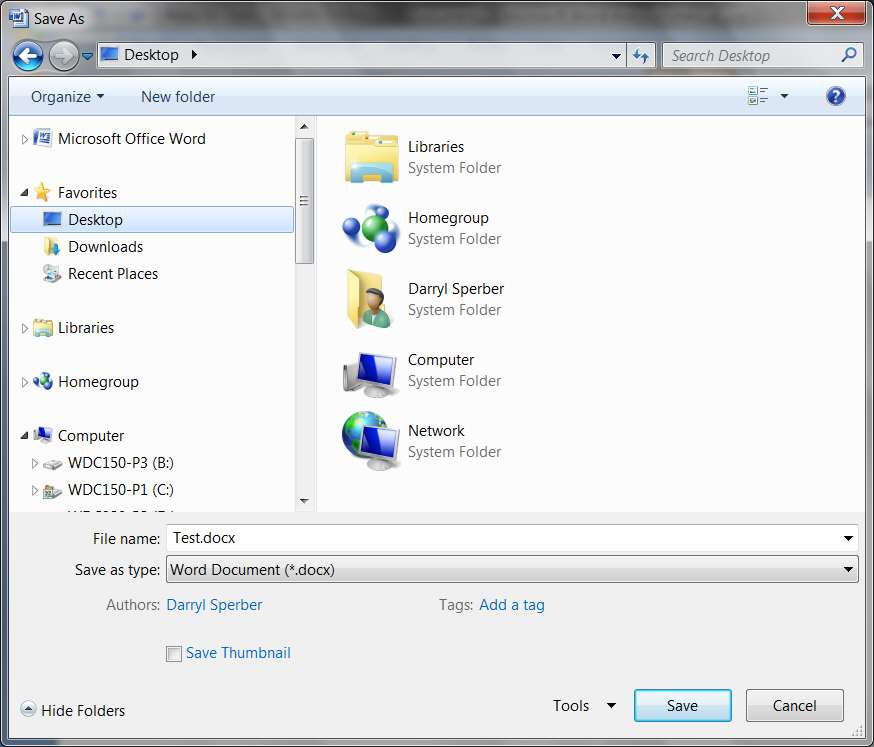Expand Homegroup in navigation pane
This screenshot has width=874, height=747.
tap(24, 382)
